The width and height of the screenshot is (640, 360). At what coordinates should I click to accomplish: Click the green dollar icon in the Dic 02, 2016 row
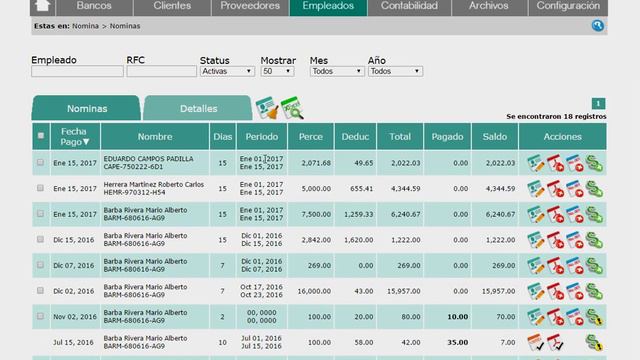click(x=594, y=291)
